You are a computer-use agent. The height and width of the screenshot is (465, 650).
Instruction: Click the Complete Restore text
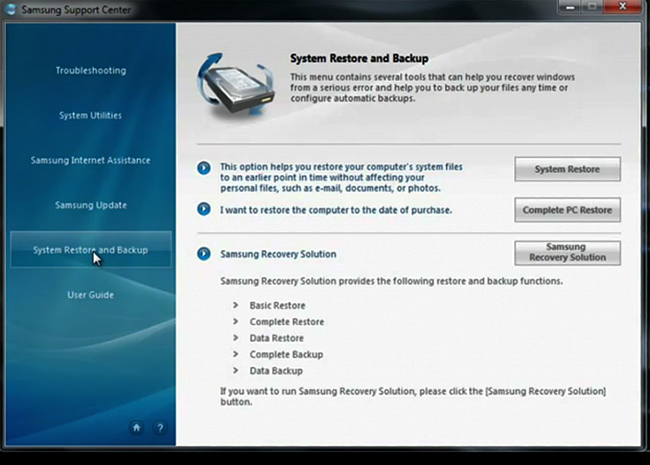[x=287, y=322]
